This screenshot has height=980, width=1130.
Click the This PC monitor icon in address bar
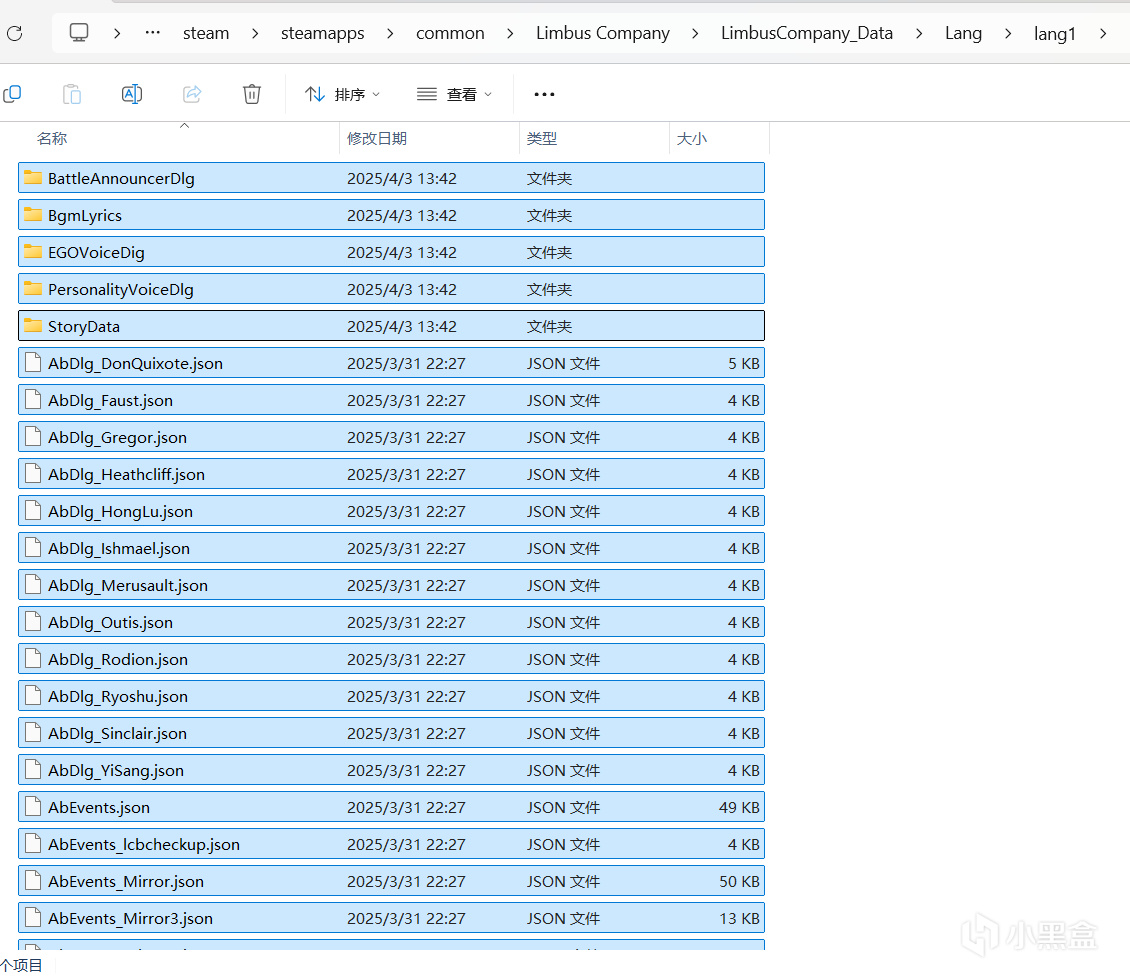[x=79, y=32]
